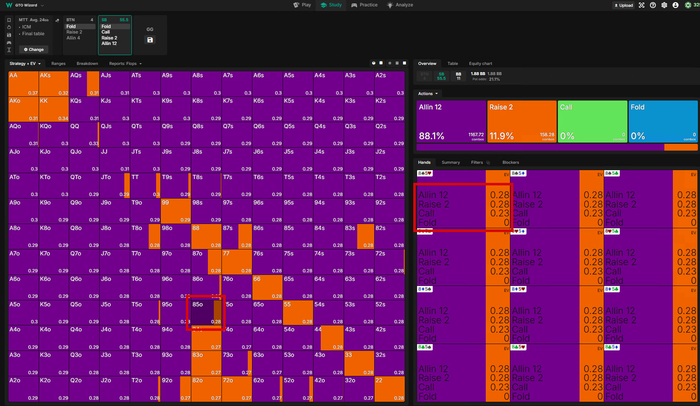Viewport: 700px width, 406px height.
Task: Click the first icon in the left sidebar
Action: [x=9, y=20]
